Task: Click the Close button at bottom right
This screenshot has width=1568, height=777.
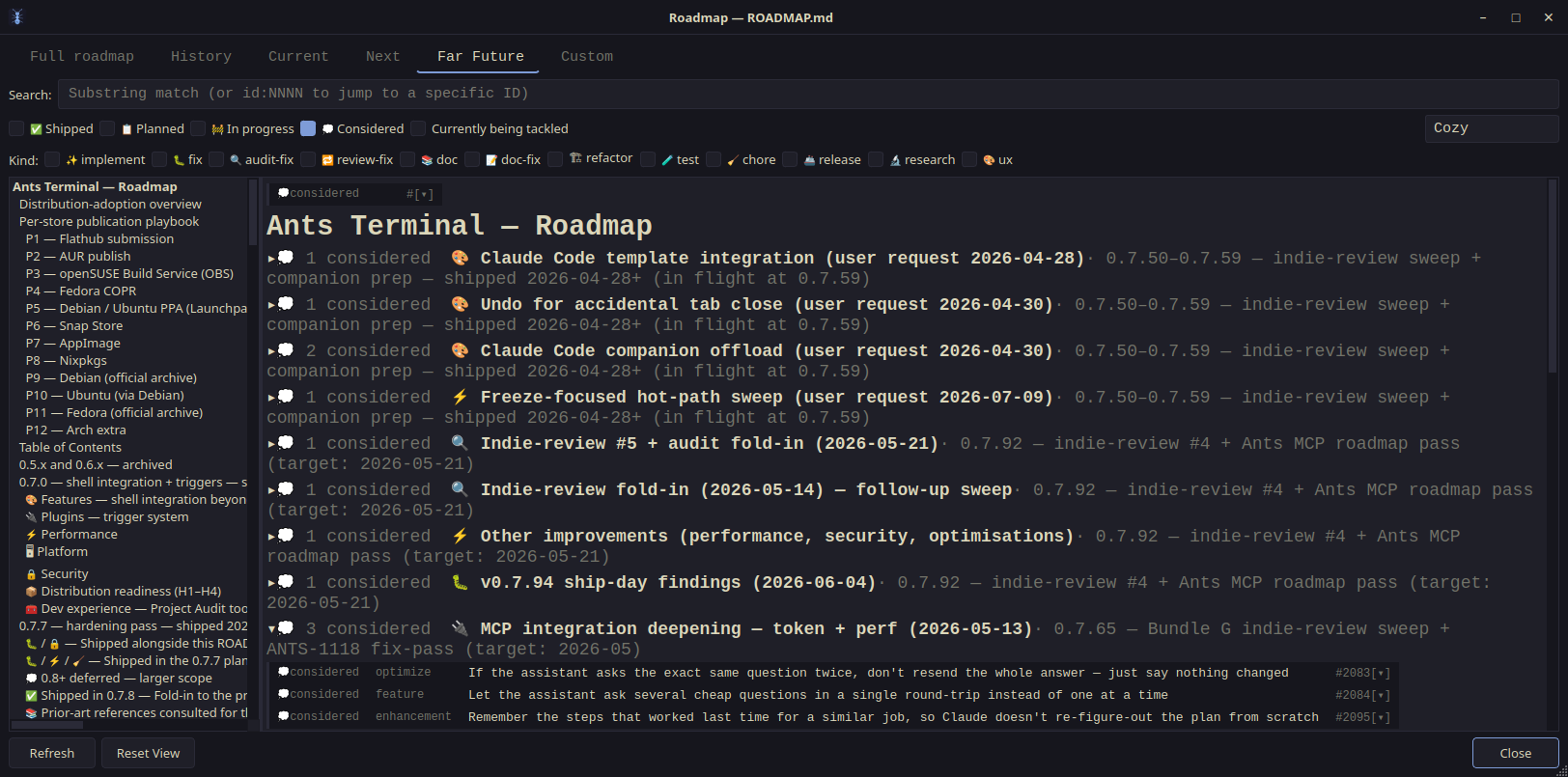Action: point(1515,753)
